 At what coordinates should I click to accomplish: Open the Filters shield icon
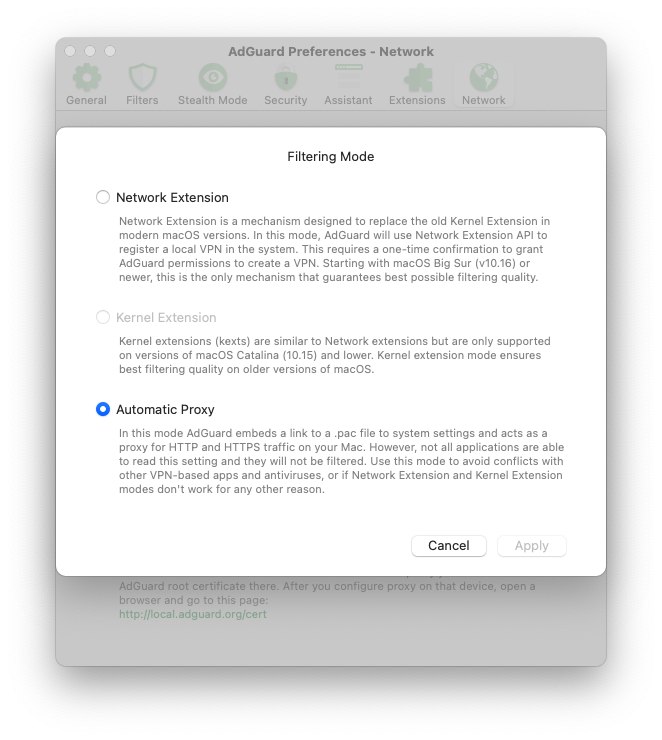pyautogui.click(x=142, y=77)
